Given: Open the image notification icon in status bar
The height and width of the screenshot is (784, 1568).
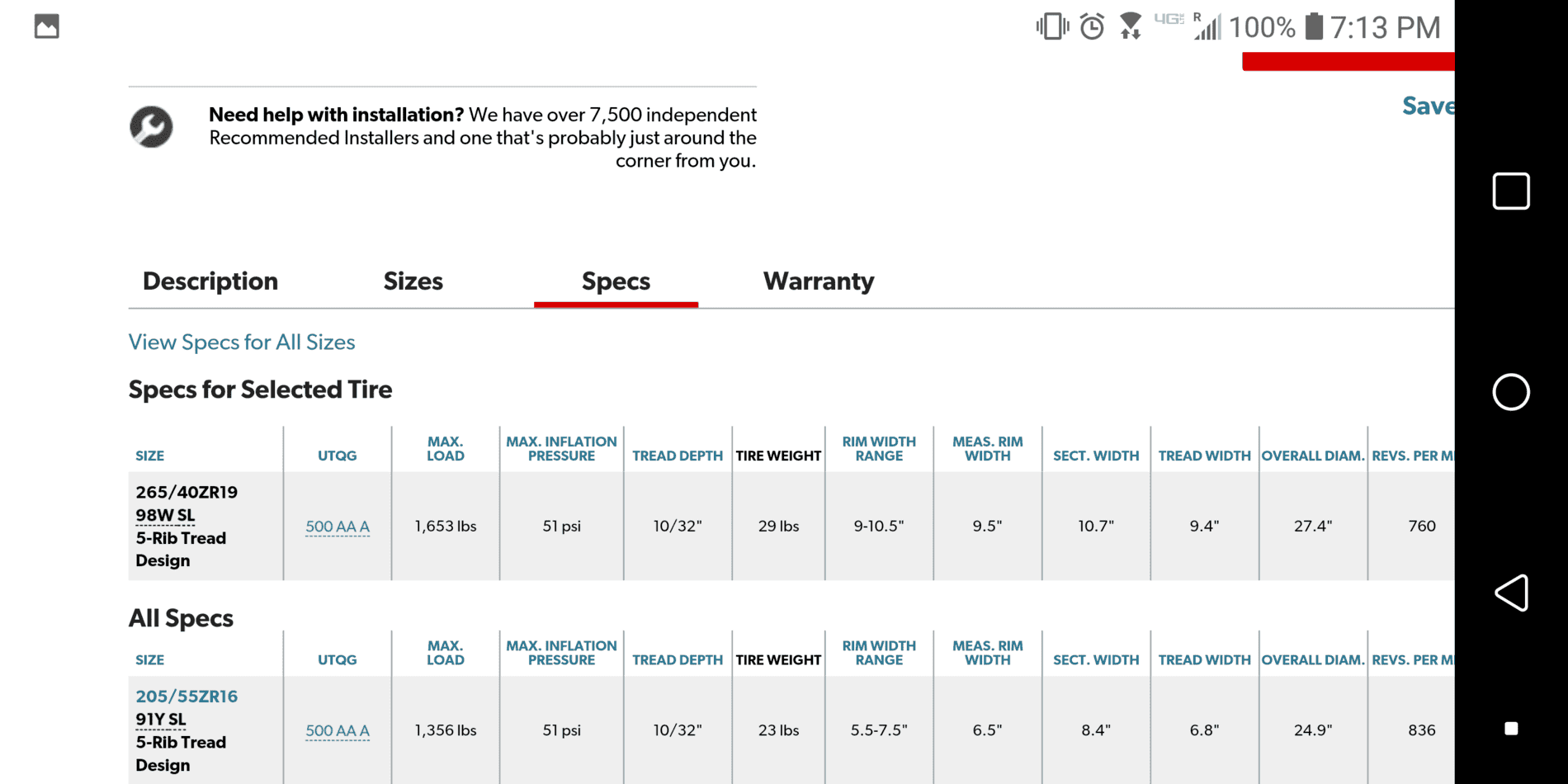Looking at the screenshot, I should [47, 26].
